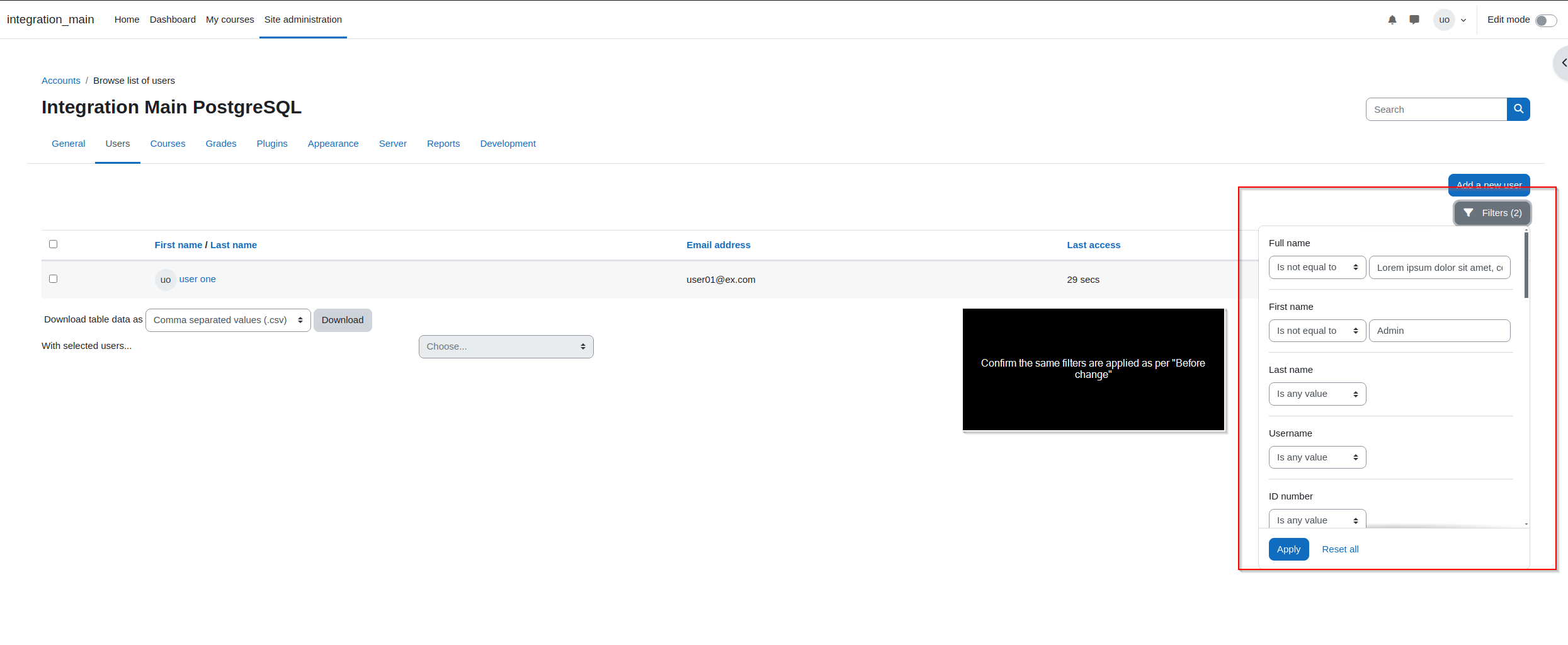This screenshot has height=645, width=1568.
Task: Tick the select-all users checkbox
Action: coord(54,244)
